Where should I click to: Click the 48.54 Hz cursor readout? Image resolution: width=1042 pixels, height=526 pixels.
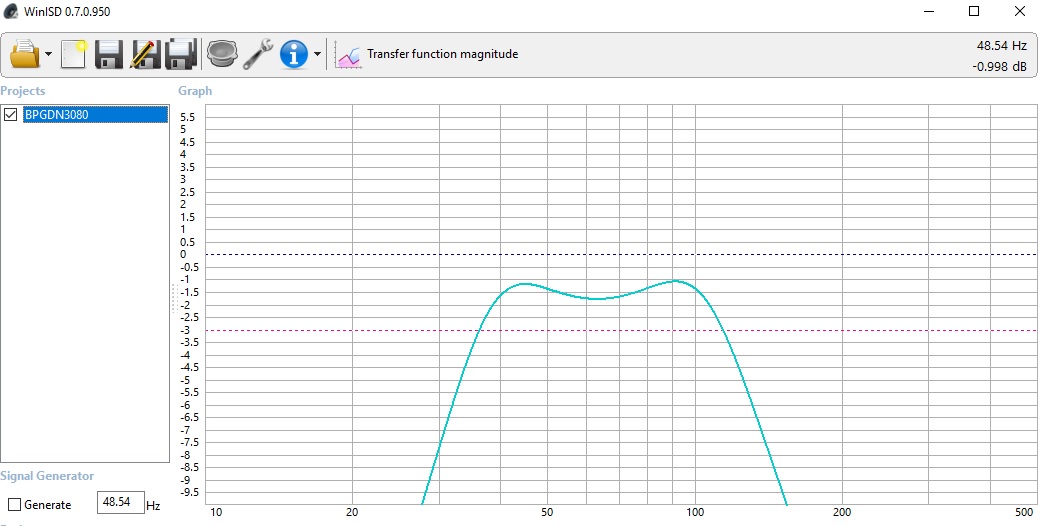click(1001, 46)
